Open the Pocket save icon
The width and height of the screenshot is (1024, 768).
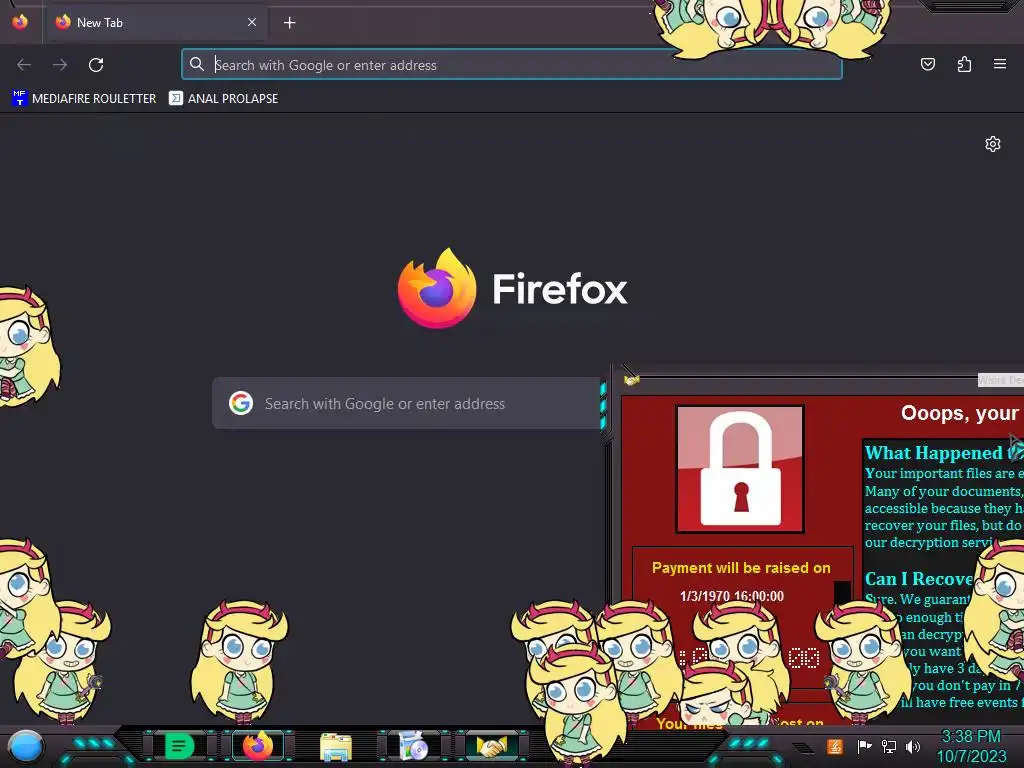point(927,64)
